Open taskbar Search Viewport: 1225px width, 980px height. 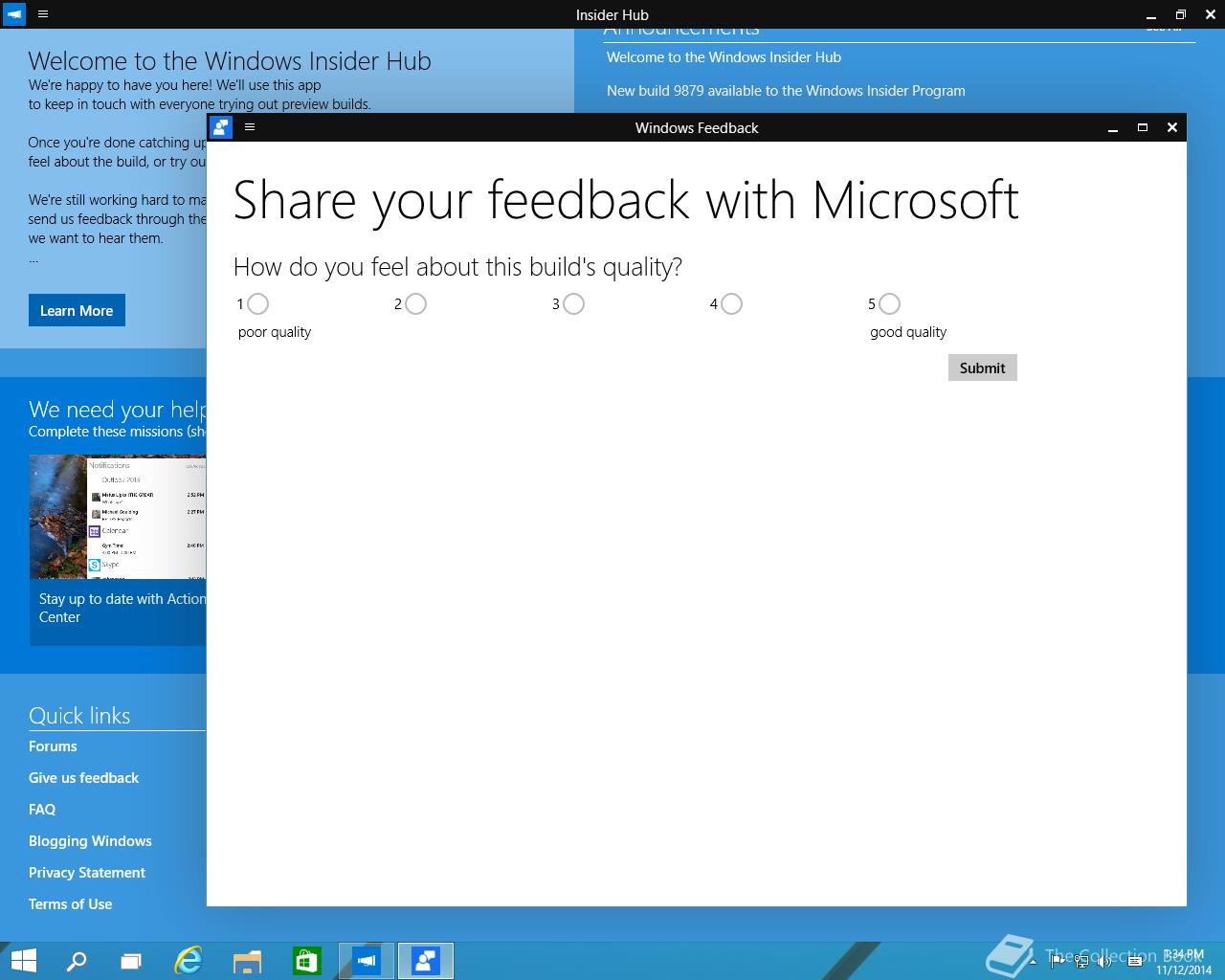coord(77,961)
